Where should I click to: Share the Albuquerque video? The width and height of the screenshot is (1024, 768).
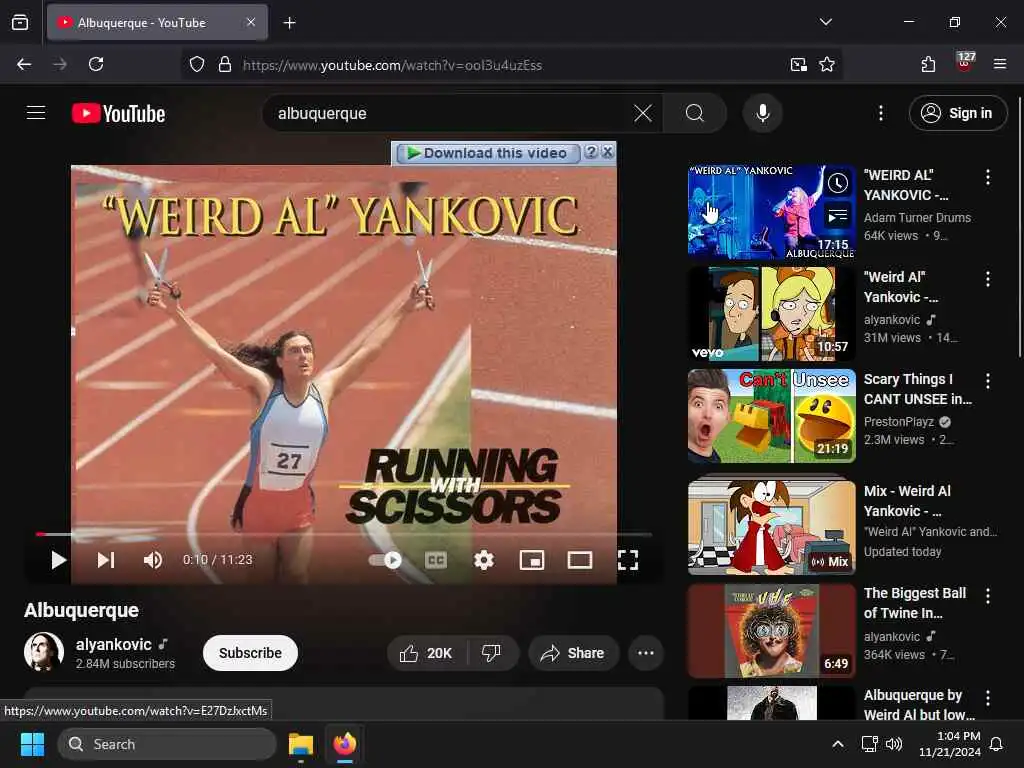573,652
